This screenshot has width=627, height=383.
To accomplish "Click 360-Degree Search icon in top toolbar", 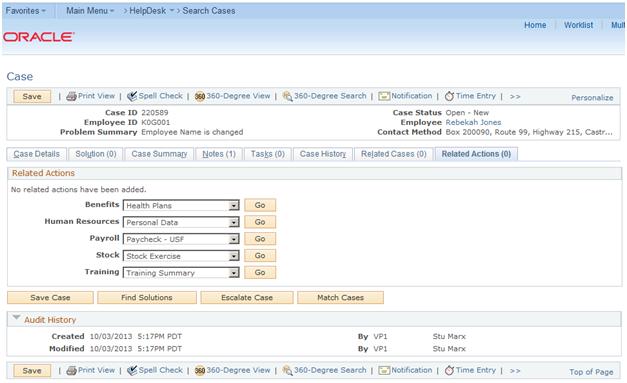I will tap(287, 96).
